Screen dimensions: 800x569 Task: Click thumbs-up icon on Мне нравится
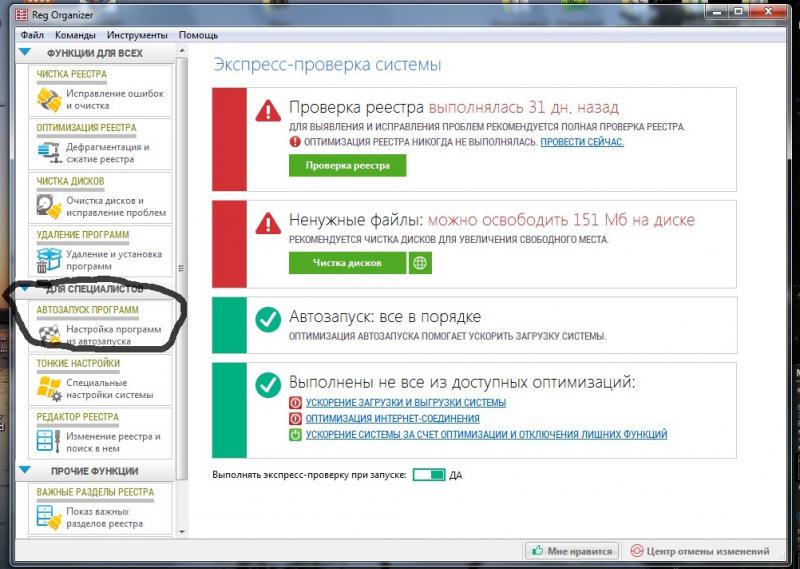pyautogui.click(x=537, y=551)
